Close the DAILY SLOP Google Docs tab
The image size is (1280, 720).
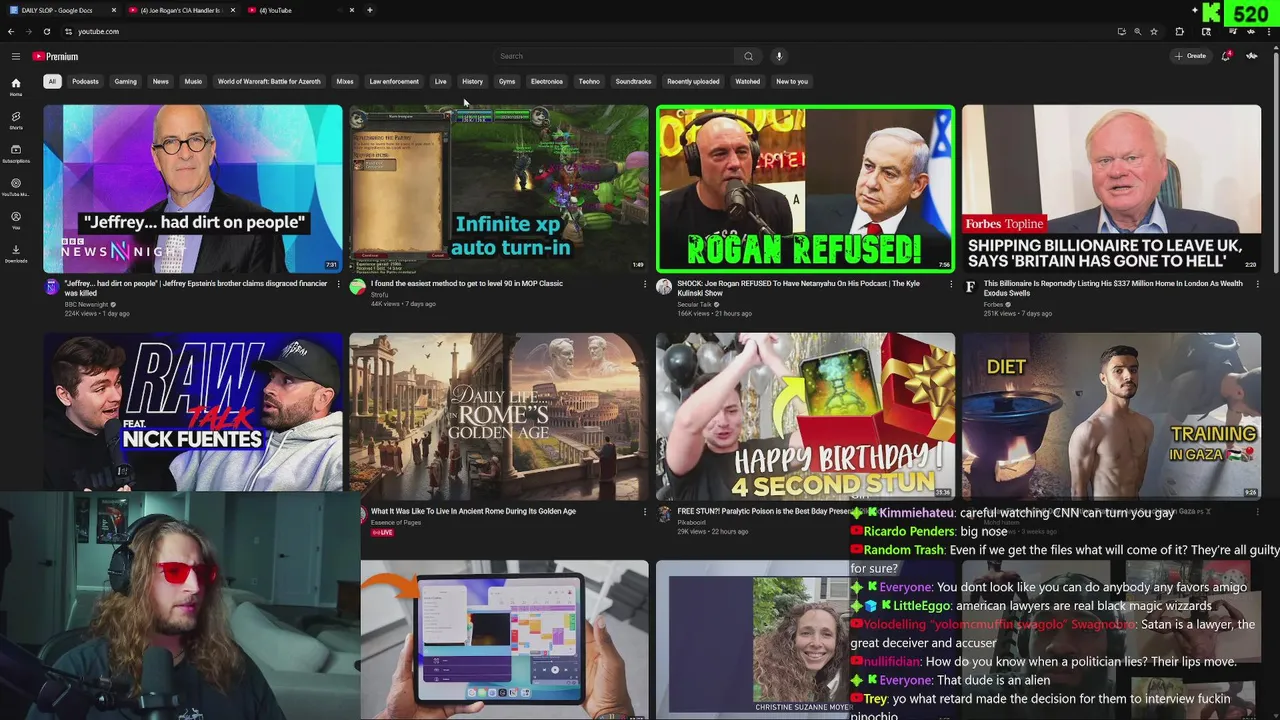point(113,10)
